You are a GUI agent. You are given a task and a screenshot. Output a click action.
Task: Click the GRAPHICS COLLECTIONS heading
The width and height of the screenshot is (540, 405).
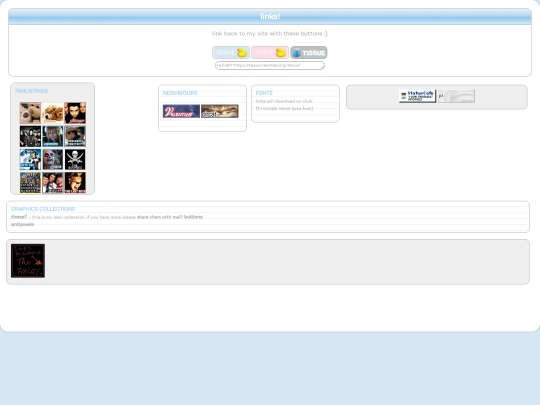point(43,209)
